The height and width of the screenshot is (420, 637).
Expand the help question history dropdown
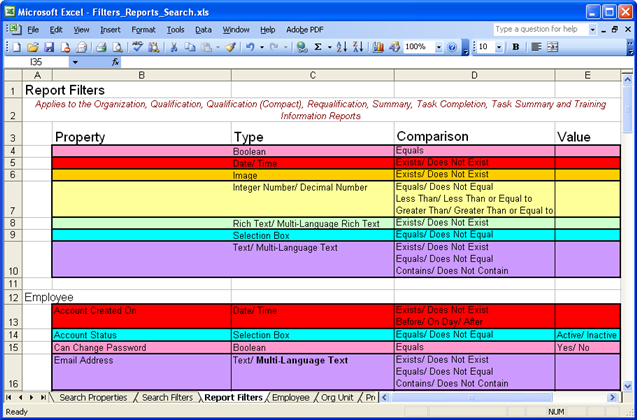point(592,29)
